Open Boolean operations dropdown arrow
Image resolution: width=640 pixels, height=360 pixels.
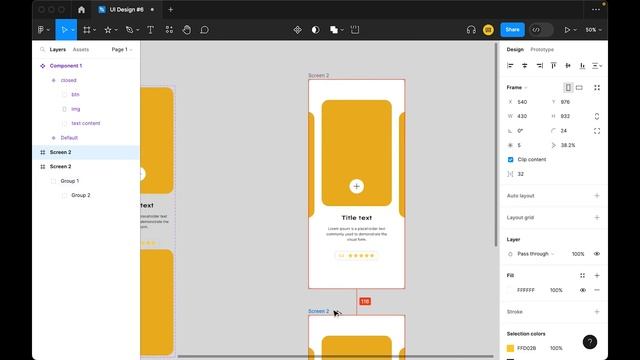pyautogui.click(x=342, y=30)
